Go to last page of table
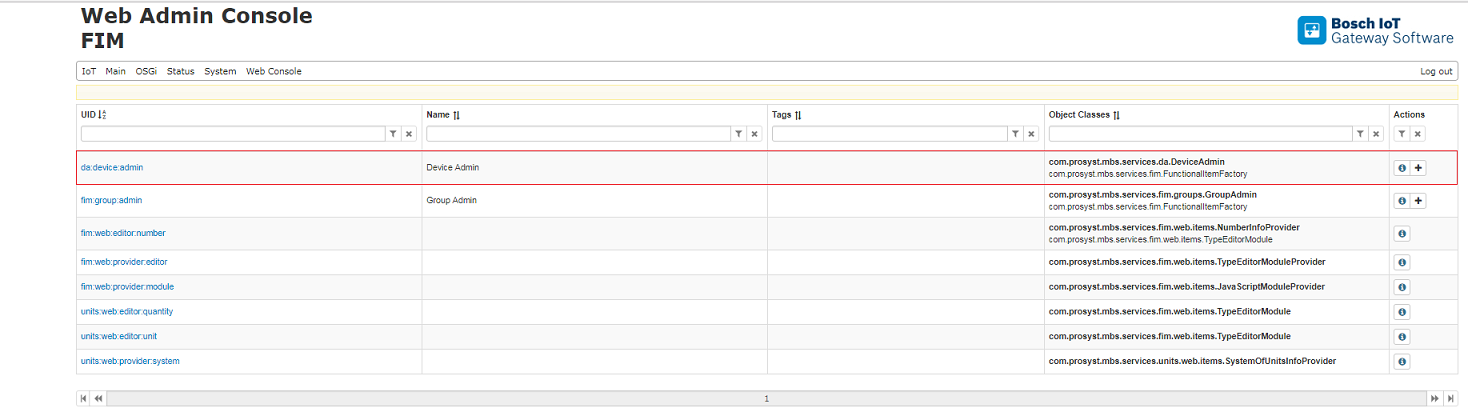The width and height of the screenshot is (1468, 408). pos(1450,398)
